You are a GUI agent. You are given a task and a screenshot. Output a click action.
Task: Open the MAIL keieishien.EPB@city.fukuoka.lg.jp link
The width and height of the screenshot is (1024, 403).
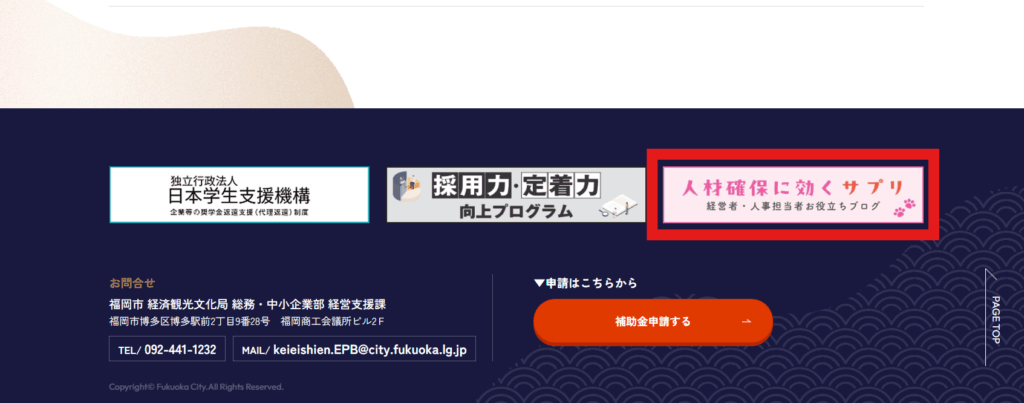point(354,349)
